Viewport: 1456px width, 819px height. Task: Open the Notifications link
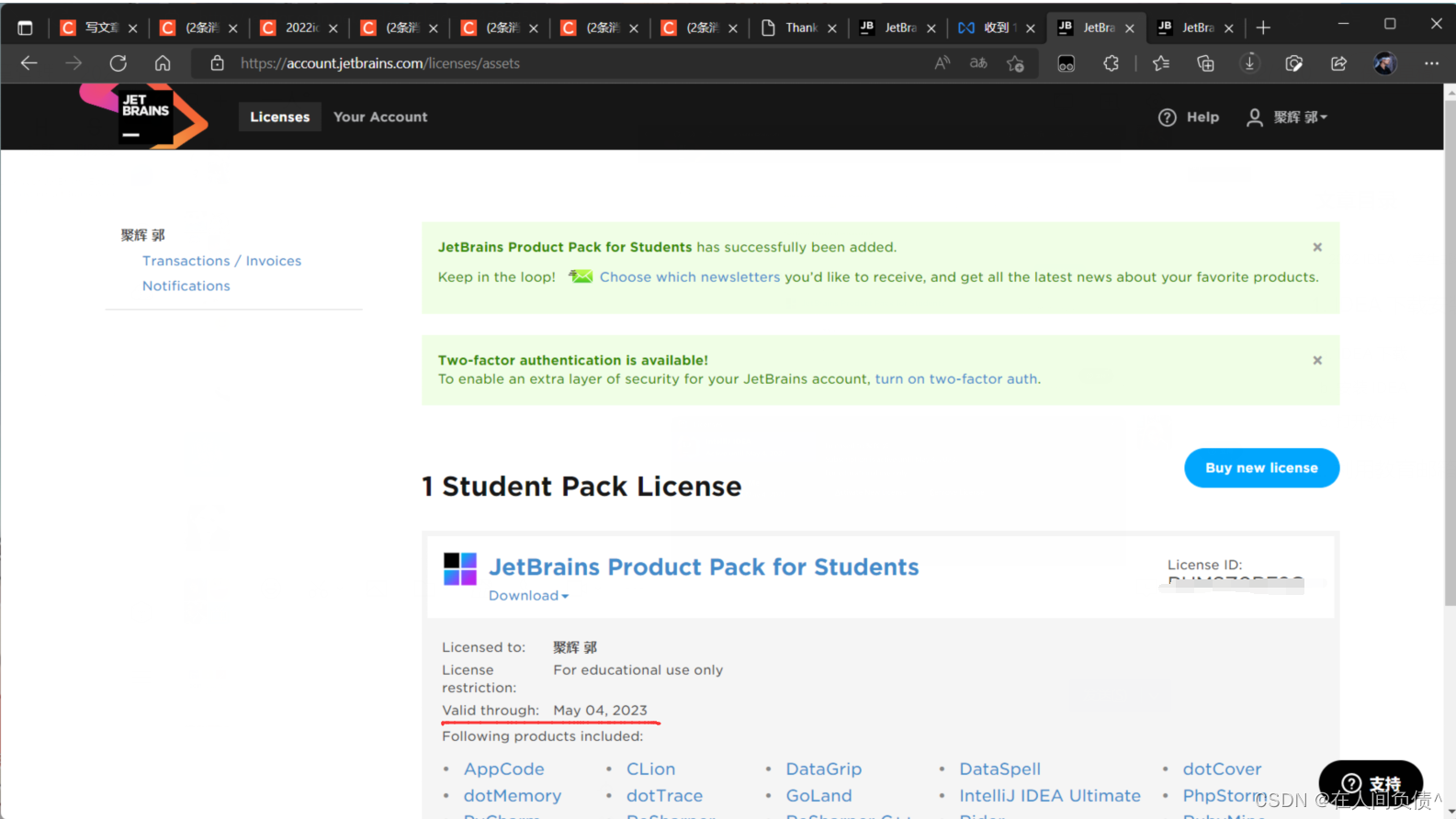pos(186,286)
